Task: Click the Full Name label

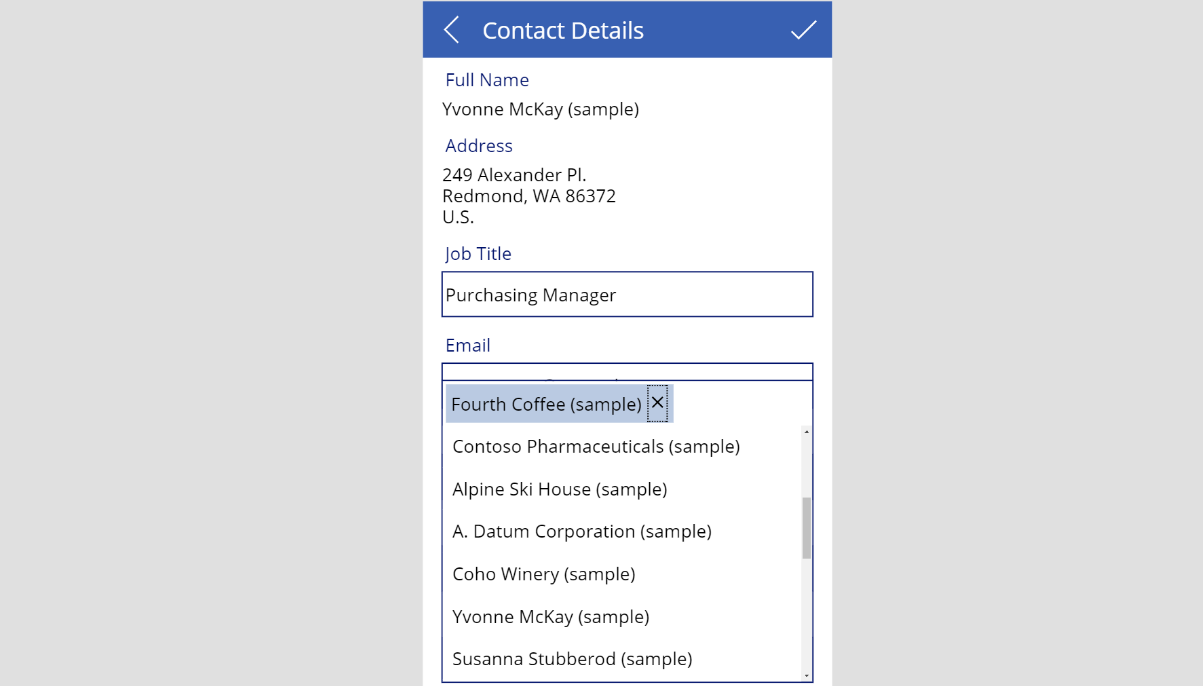Action: click(487, 79)
